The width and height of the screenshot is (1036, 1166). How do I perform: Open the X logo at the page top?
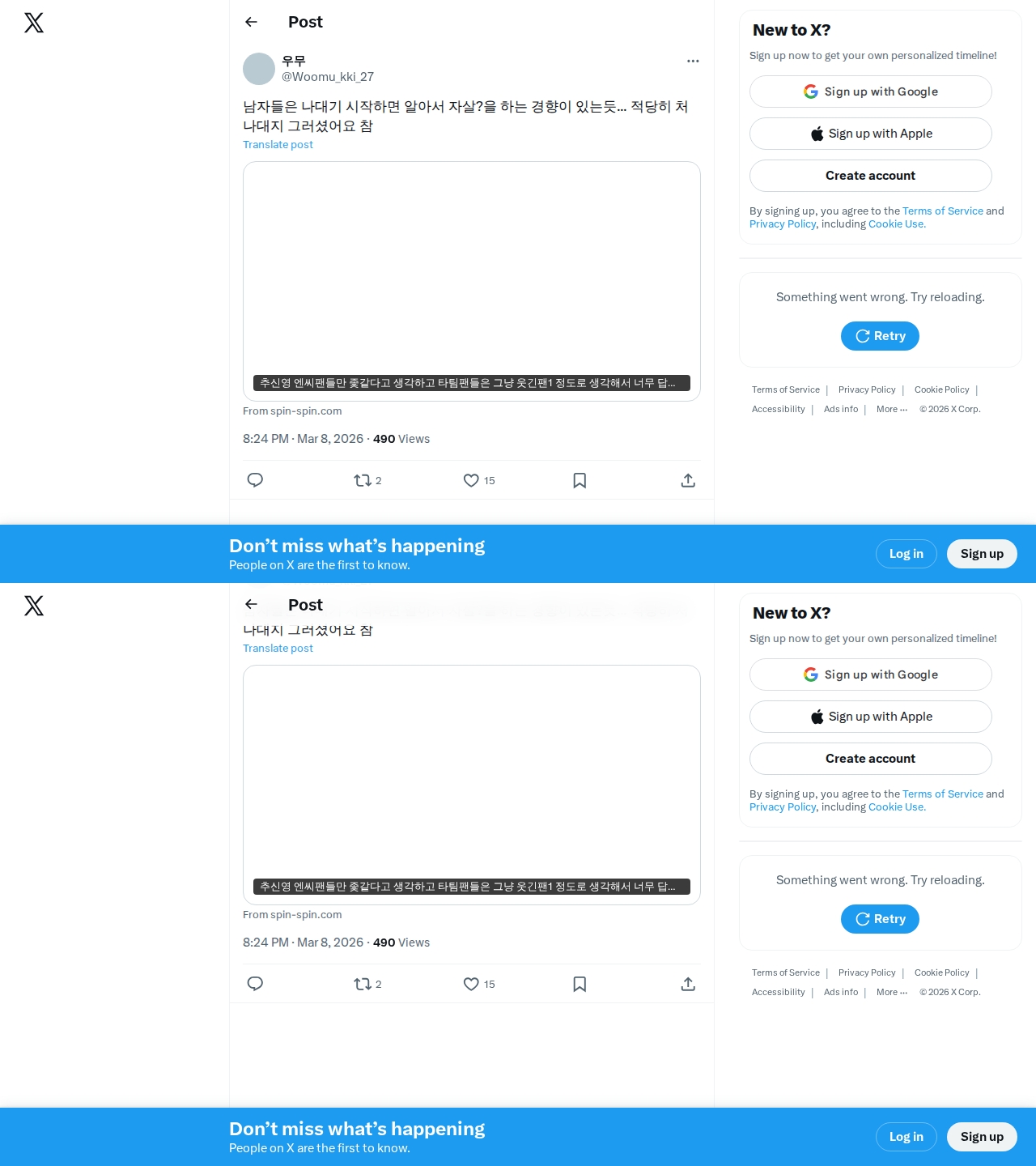[x=34, y=23]
